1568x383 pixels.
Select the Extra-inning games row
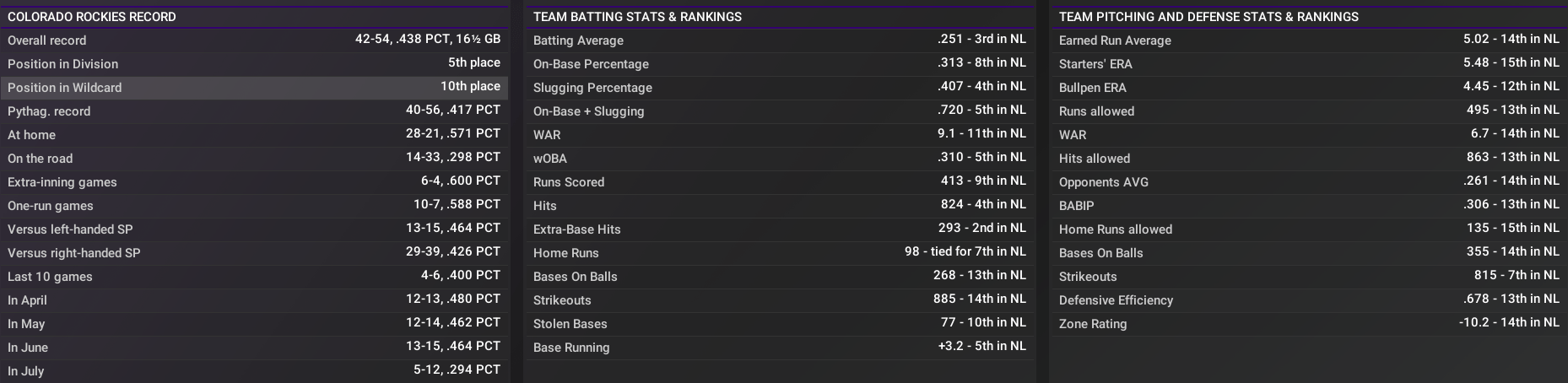[253, 182]
